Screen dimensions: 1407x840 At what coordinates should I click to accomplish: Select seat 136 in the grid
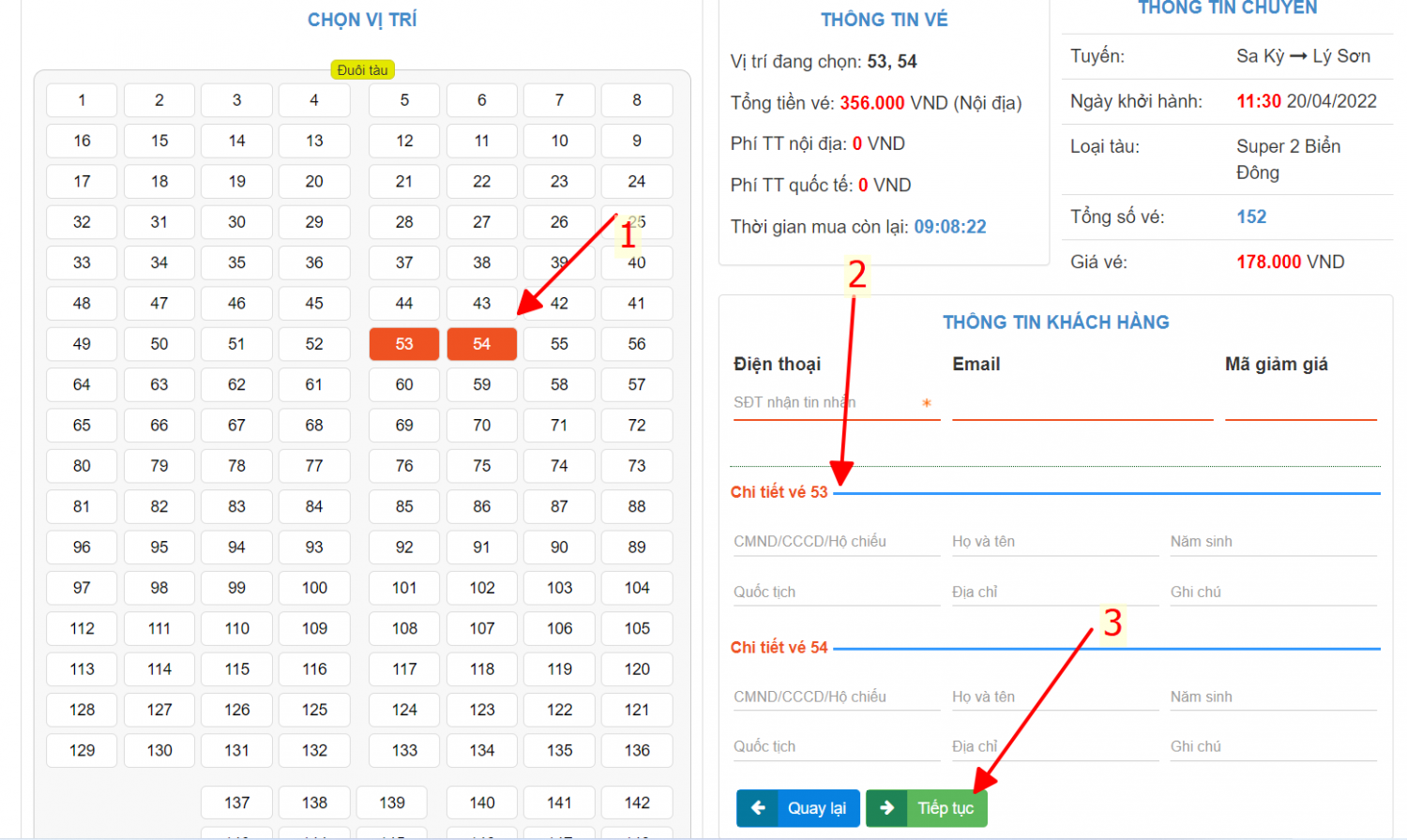tap(637, 750)
